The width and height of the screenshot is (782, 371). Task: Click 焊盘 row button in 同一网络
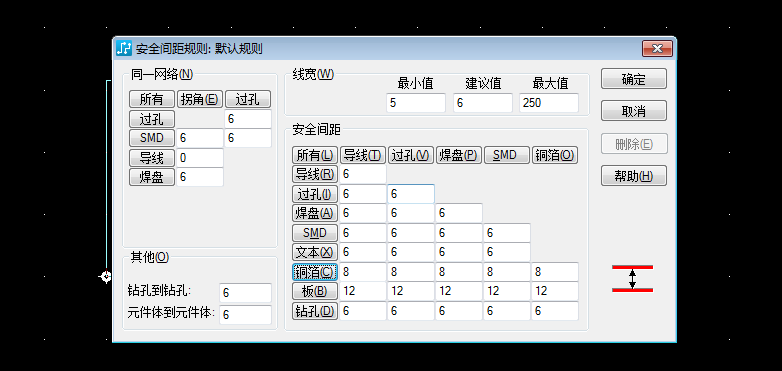click(x=152, y=177)
